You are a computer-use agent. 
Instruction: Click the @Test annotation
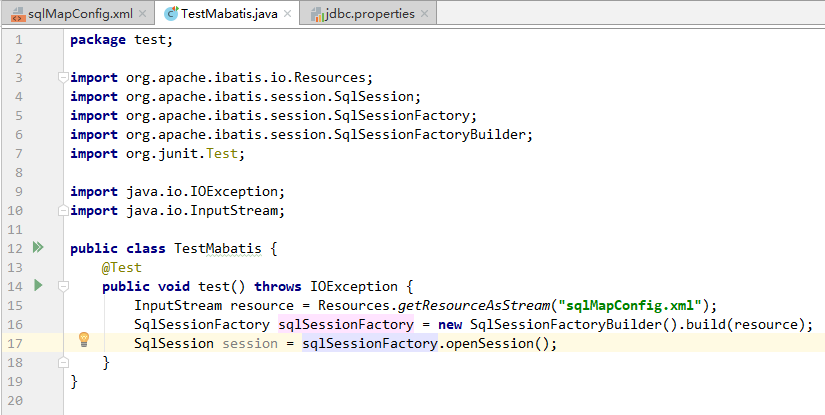point(122,268)
